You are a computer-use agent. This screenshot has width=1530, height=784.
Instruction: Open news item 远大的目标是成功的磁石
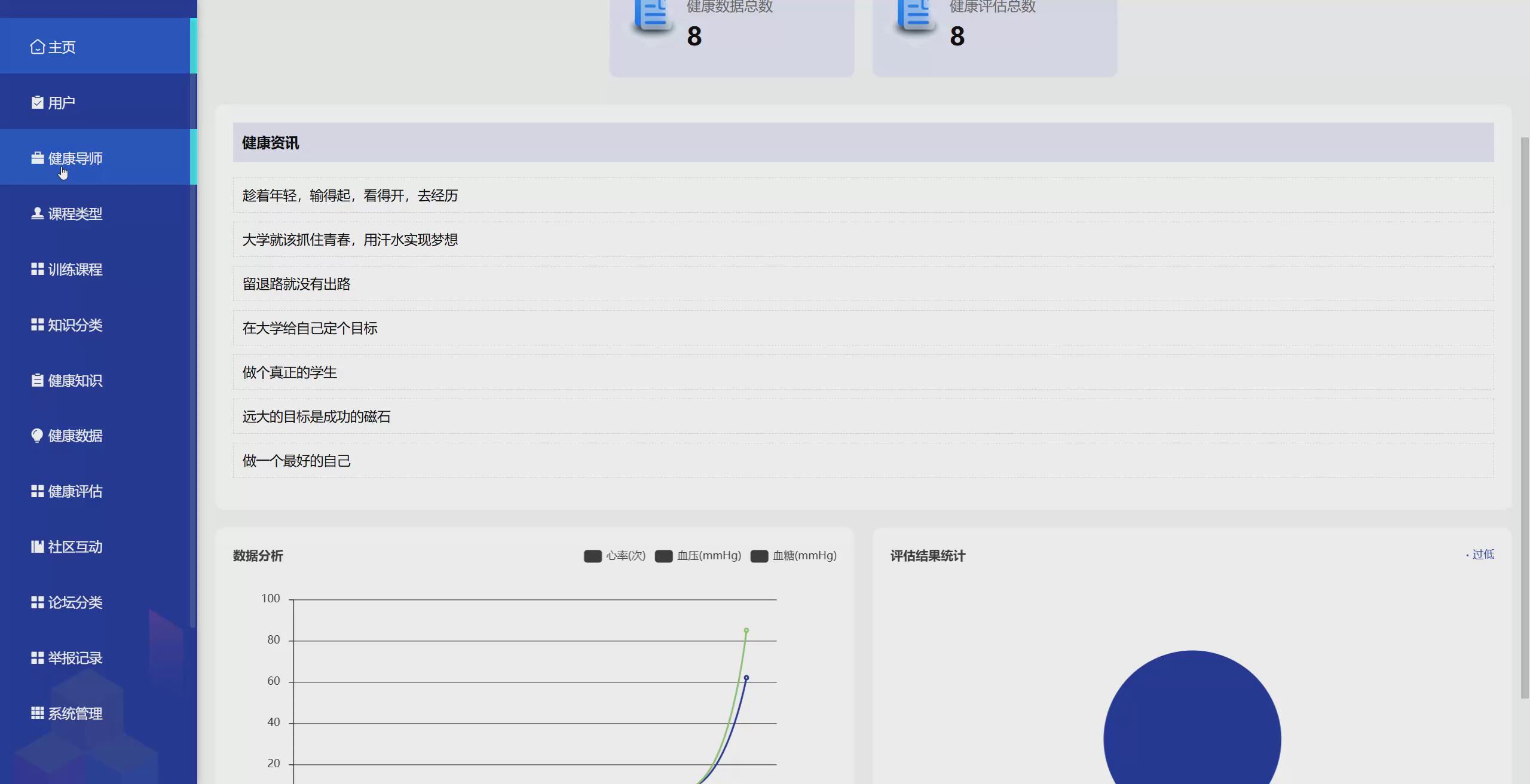863,416
